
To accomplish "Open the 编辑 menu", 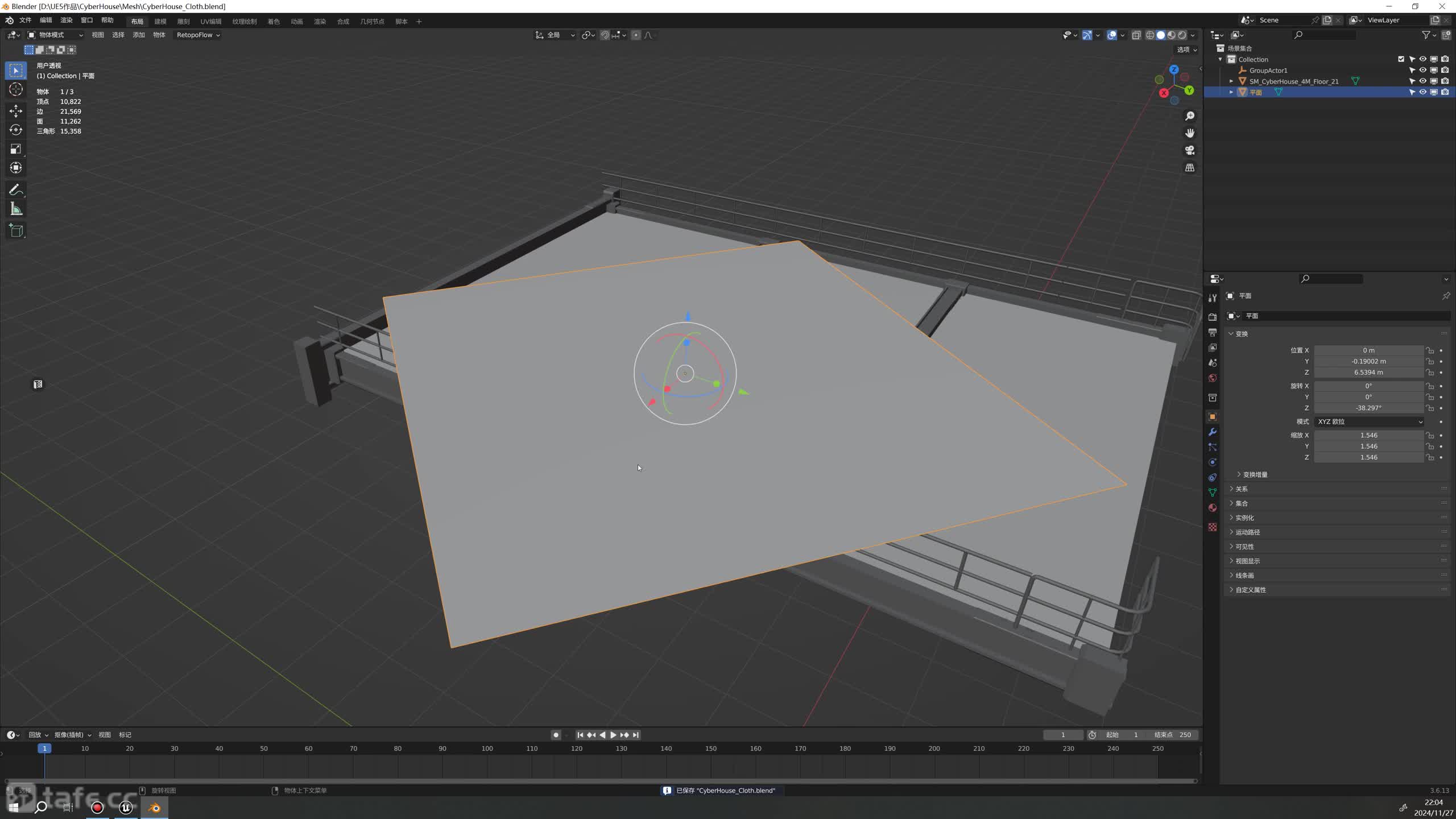I will coord(45,20).
